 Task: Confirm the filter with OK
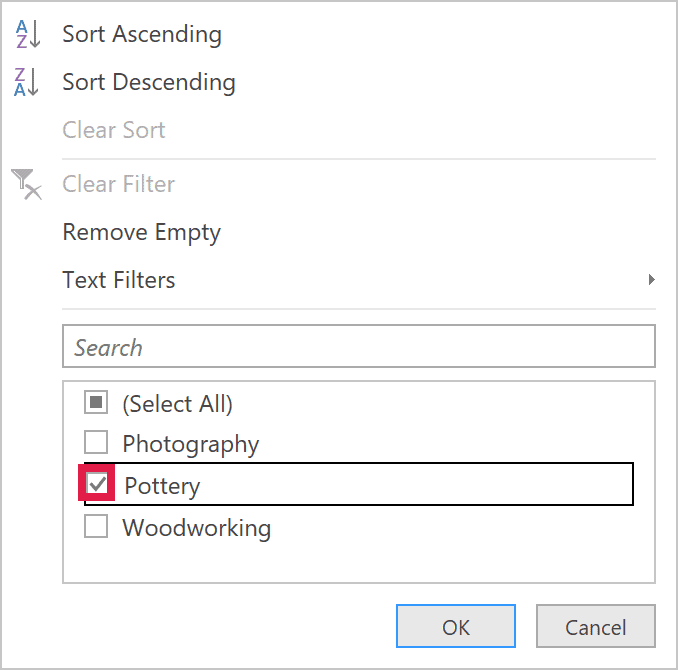(x=456, y=626)
